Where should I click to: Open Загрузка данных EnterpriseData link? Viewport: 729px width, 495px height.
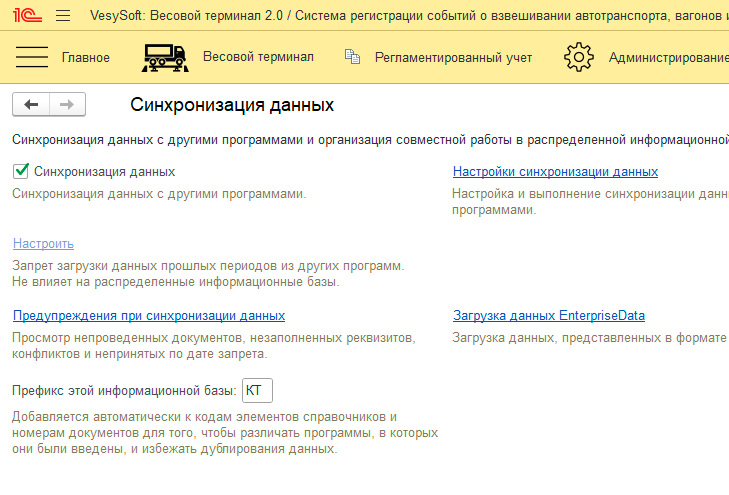click(549, 316)
